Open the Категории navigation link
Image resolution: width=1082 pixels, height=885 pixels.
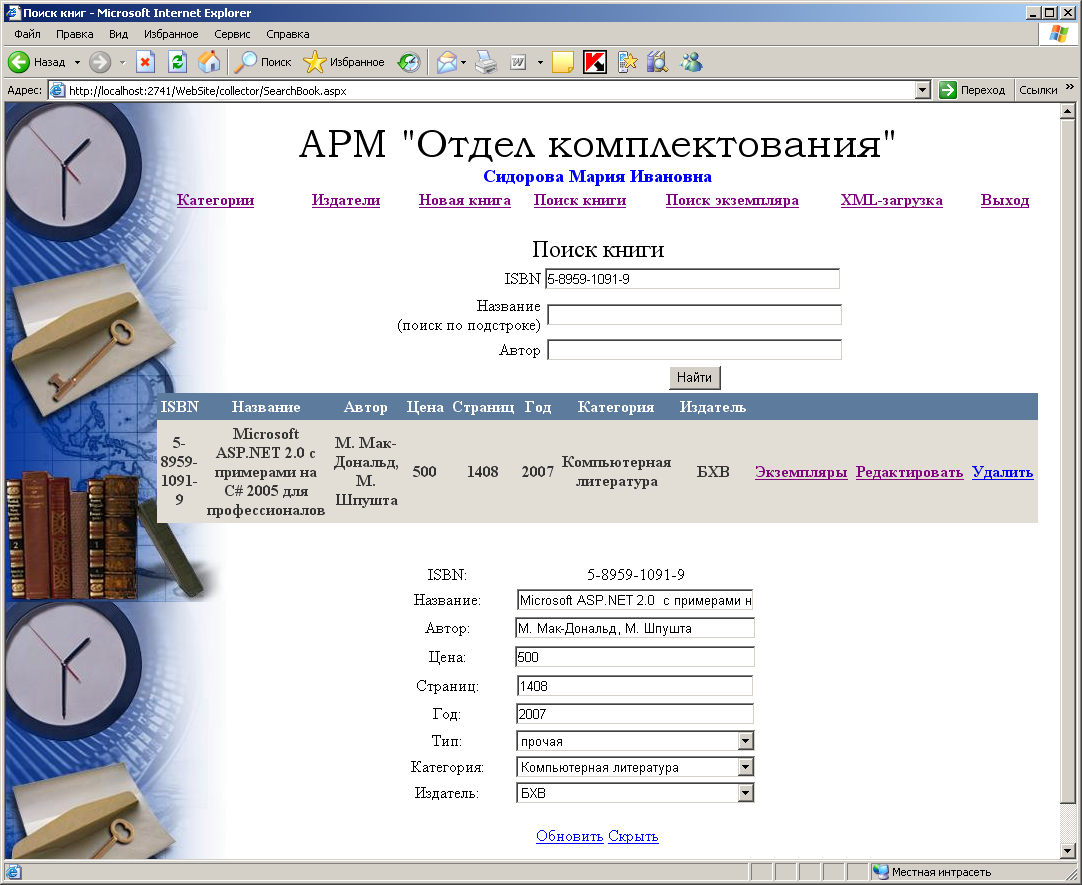tap(215, 200)
